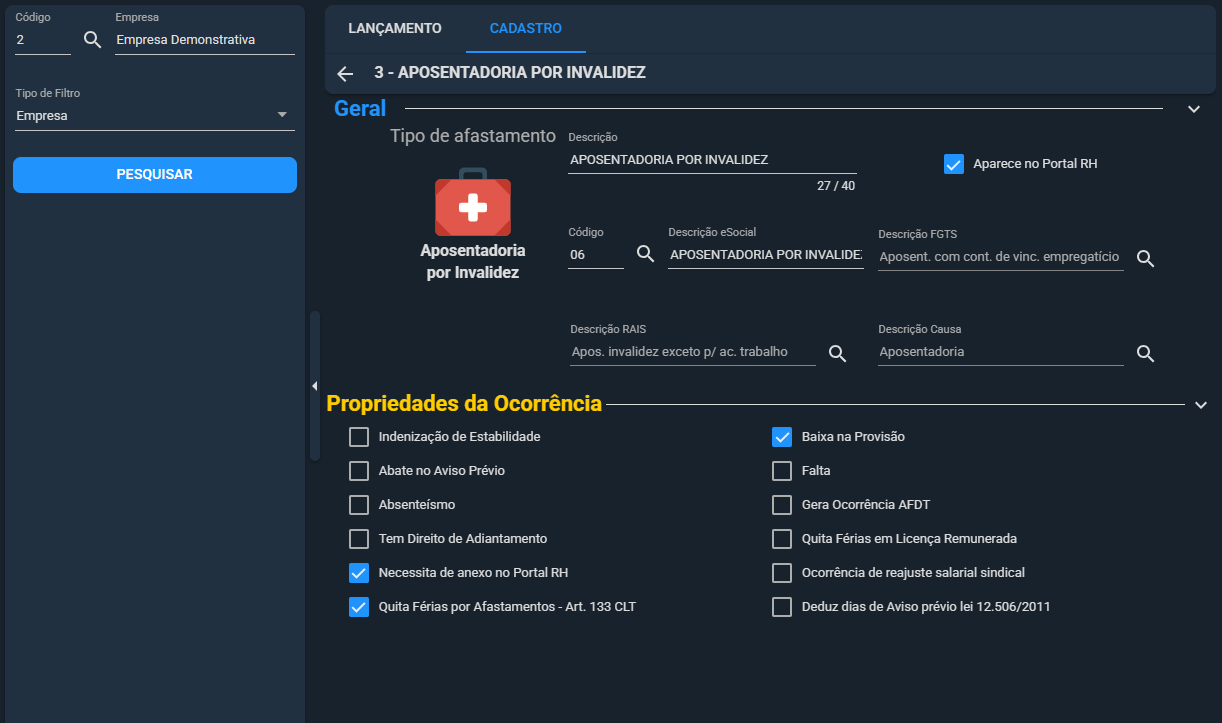
Task: Click the eSocial Código field 06
Action: (596, 255)
